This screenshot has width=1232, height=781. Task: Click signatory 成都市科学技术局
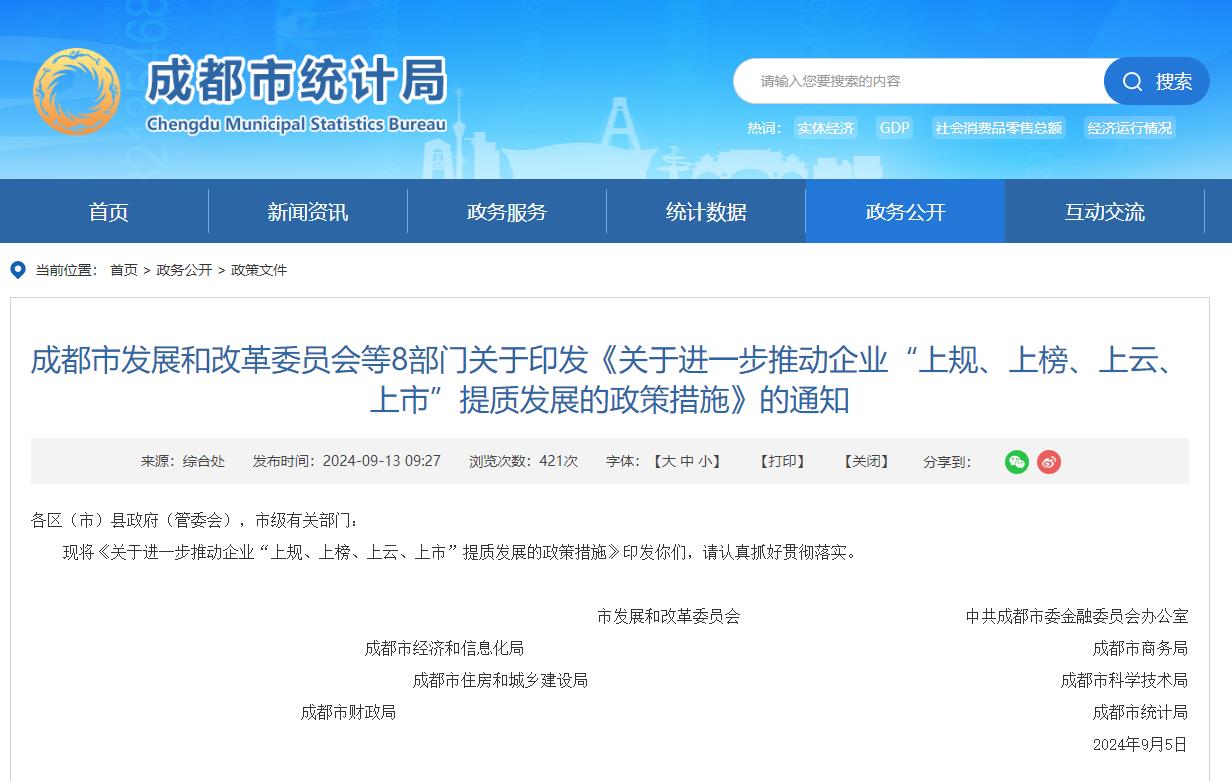click(1124, 681)
